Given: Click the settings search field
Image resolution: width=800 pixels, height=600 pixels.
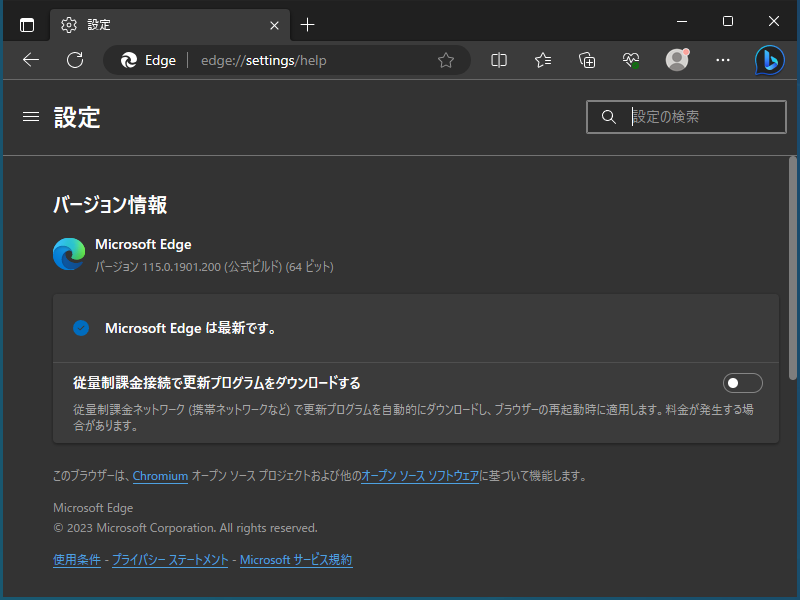Looking at the screenshot, I should click(x=690, y=116).
